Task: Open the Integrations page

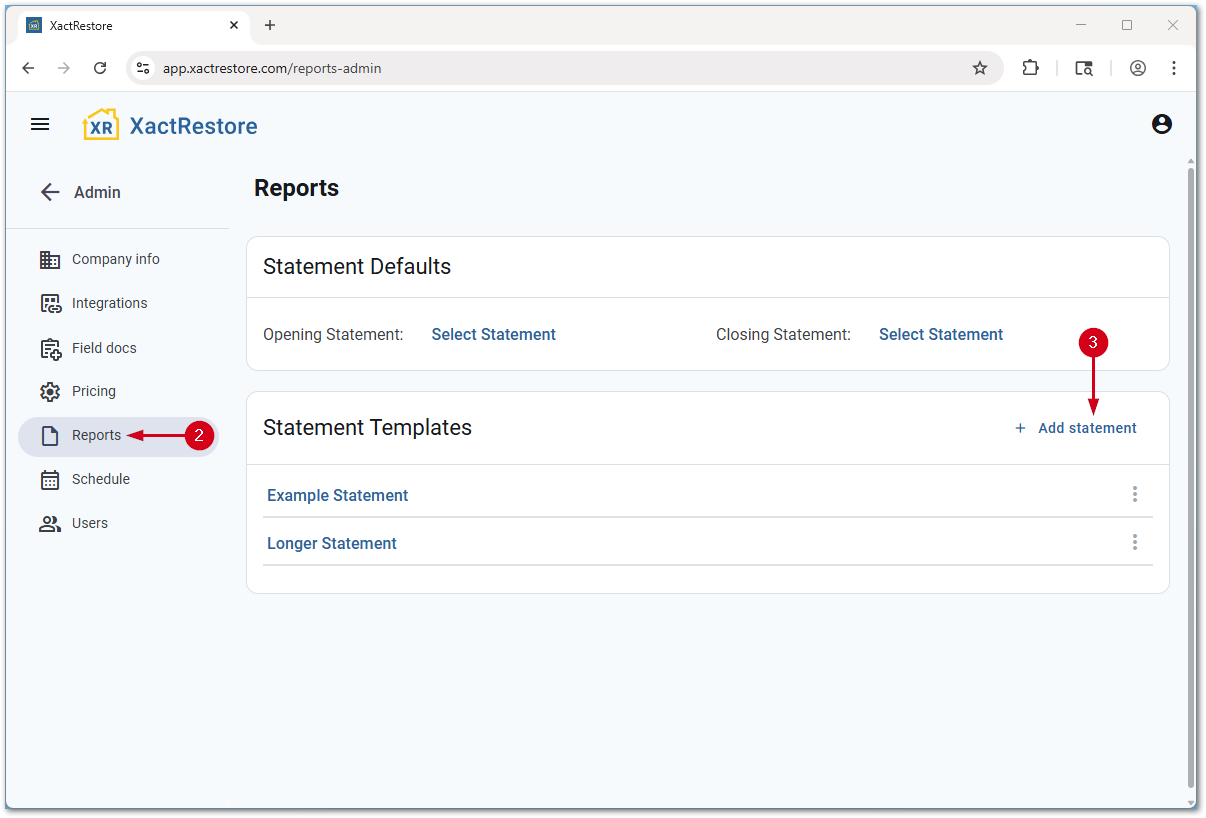Action: pyautogui.click(x=109, y=303)
